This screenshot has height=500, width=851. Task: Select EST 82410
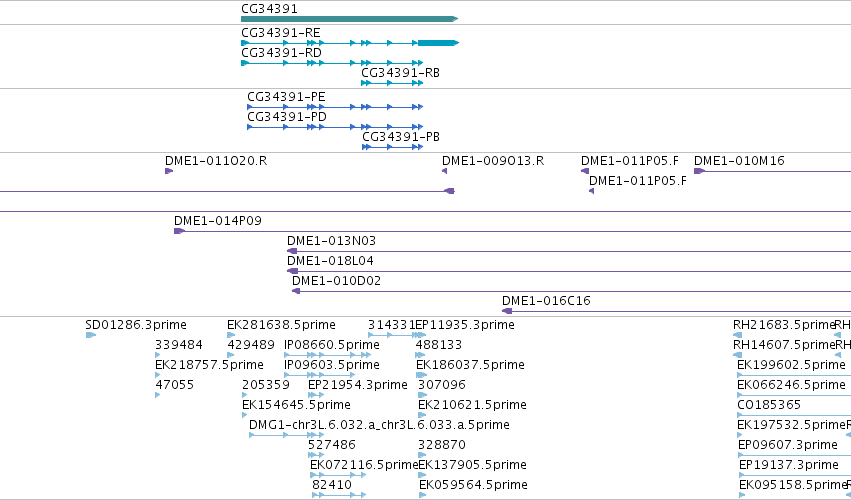tap(339, 495)
